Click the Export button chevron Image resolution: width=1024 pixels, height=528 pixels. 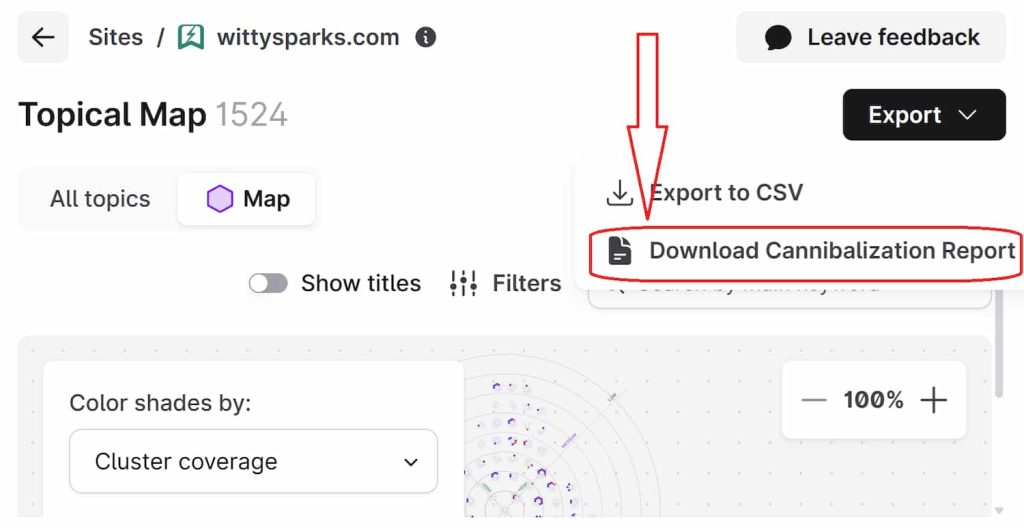(967, 115)
